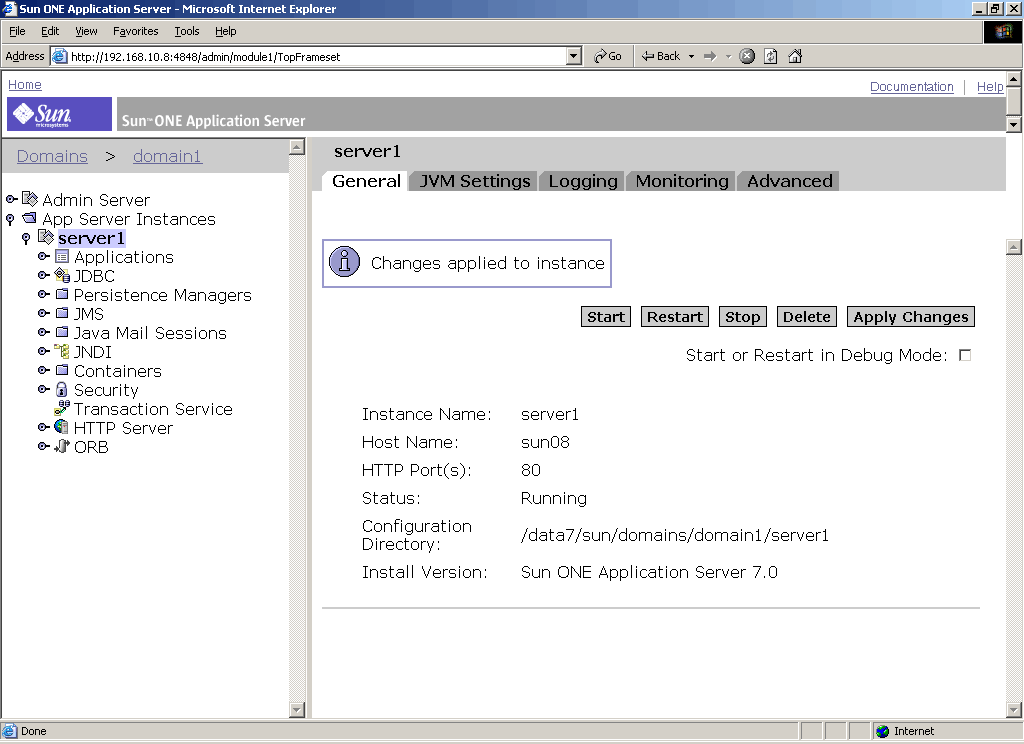Follow the Home link

click(x=25, y=84)
